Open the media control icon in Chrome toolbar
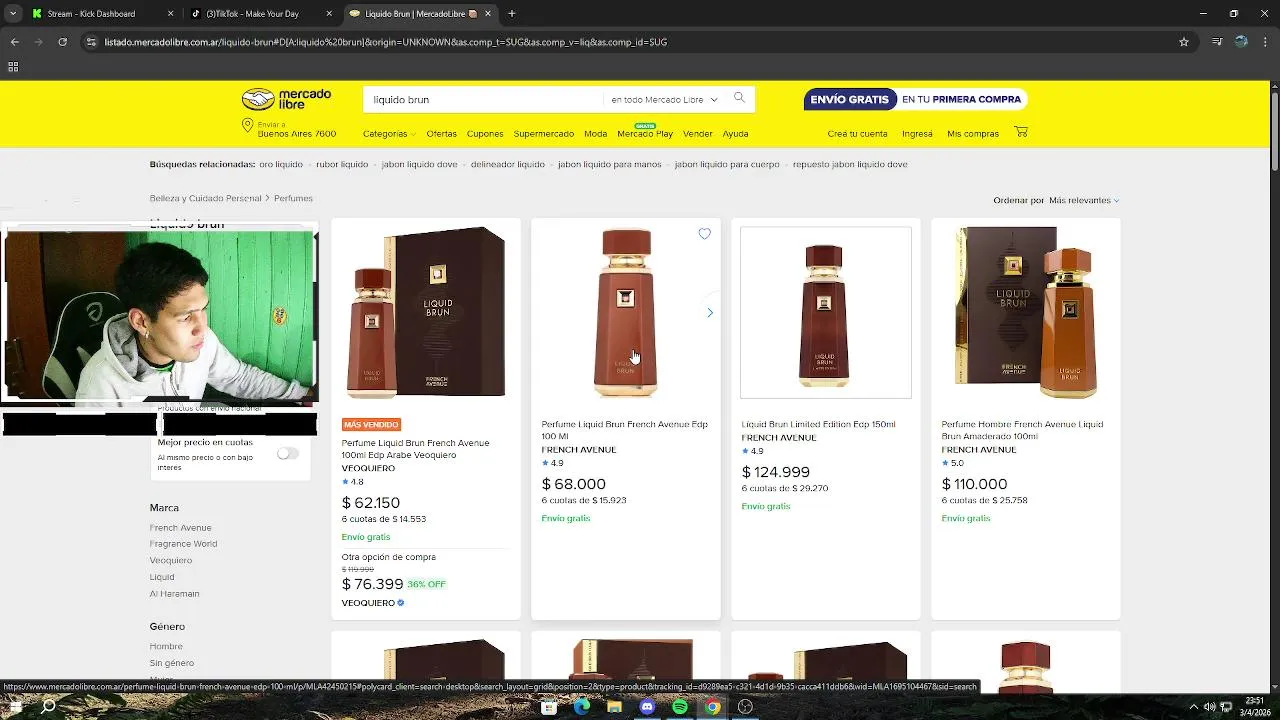This screenshot has width=1280, height=720. tap(1217, 42)
